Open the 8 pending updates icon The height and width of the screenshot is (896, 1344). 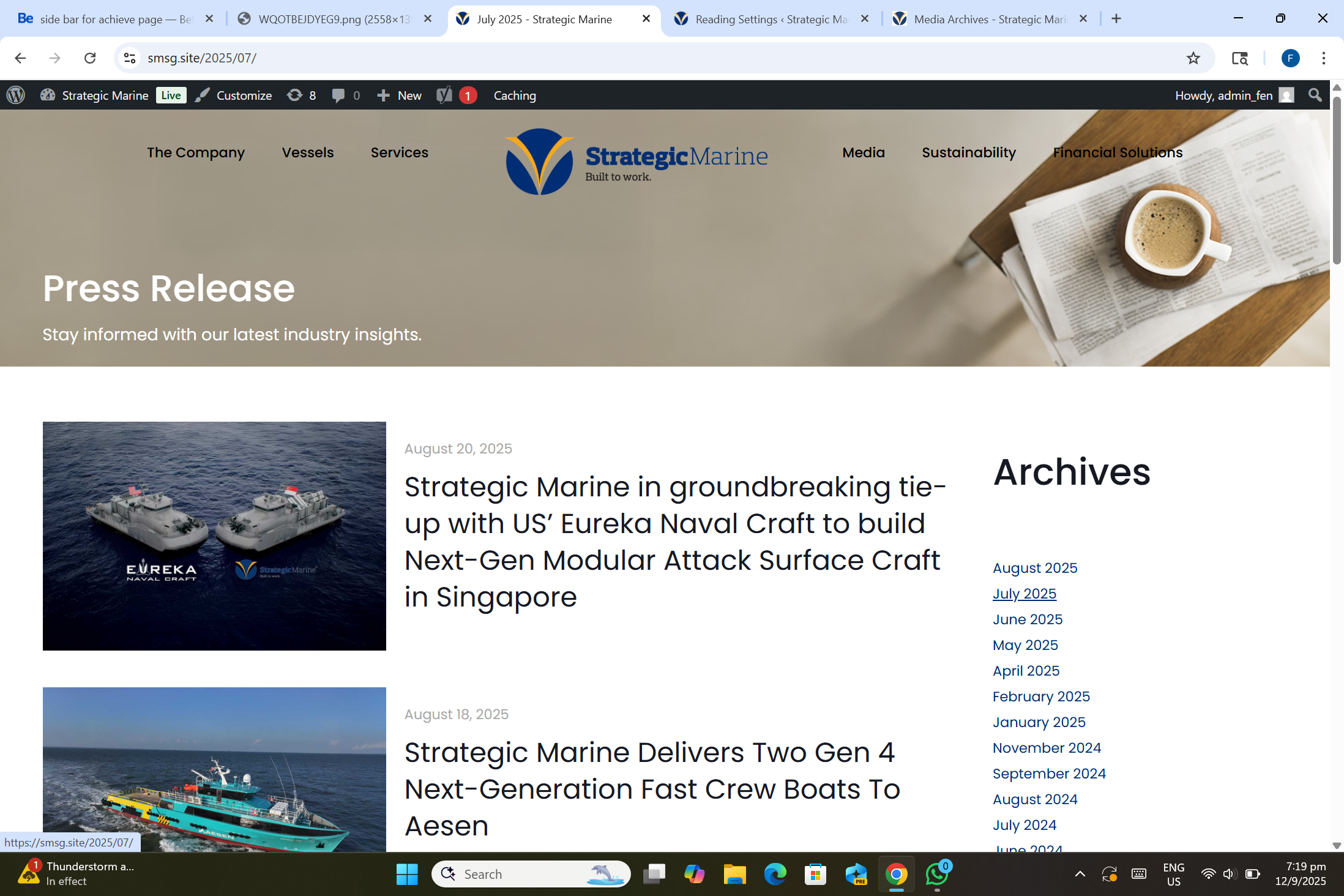click(x=301, y=95)
